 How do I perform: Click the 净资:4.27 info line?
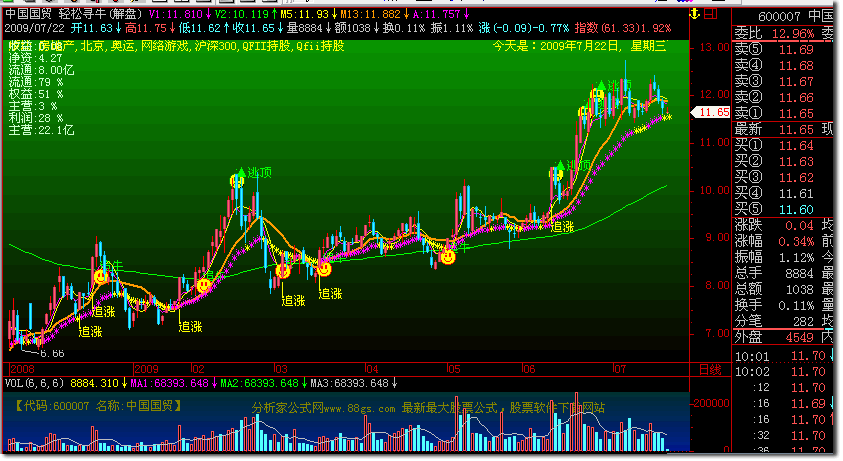click(35, 58)
